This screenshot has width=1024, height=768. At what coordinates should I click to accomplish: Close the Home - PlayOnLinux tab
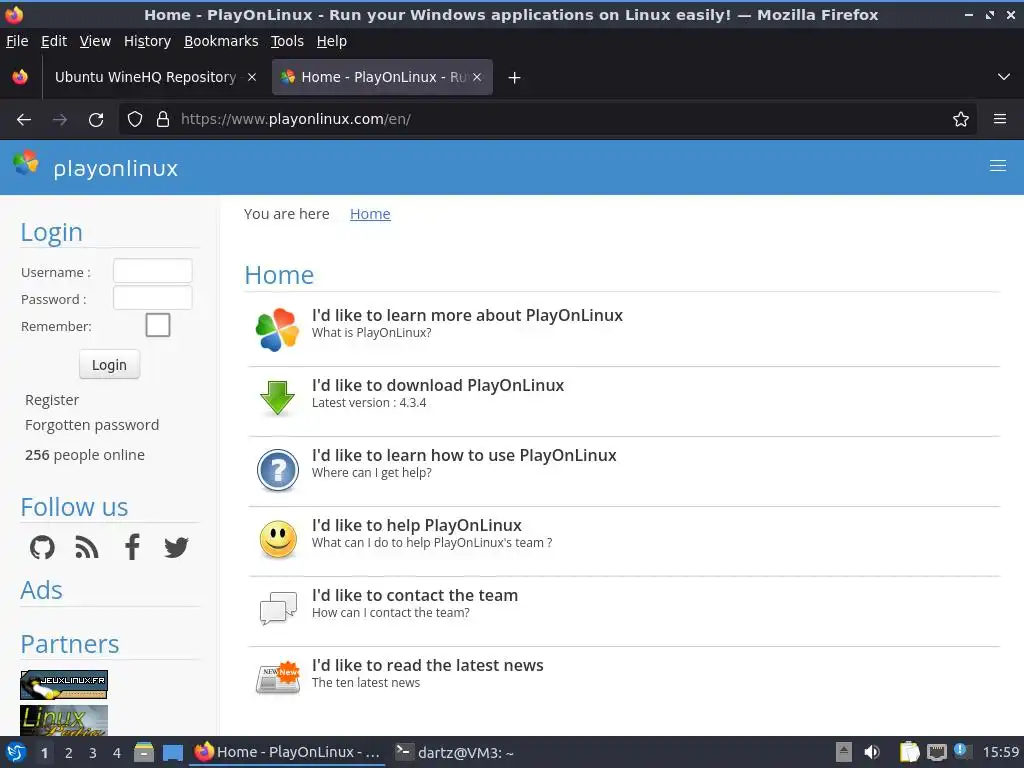(x=477, y=77)
